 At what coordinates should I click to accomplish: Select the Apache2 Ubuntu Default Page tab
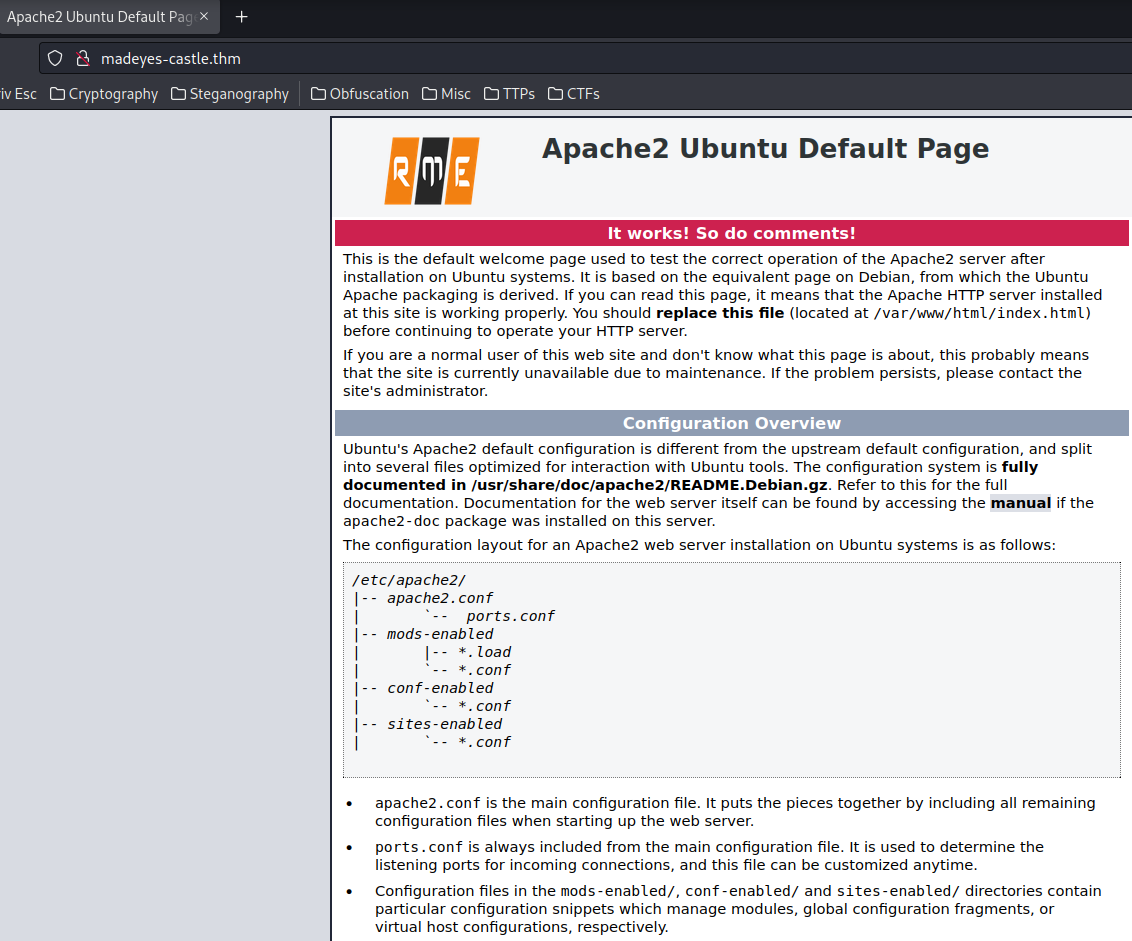click(x=108, y=17)
